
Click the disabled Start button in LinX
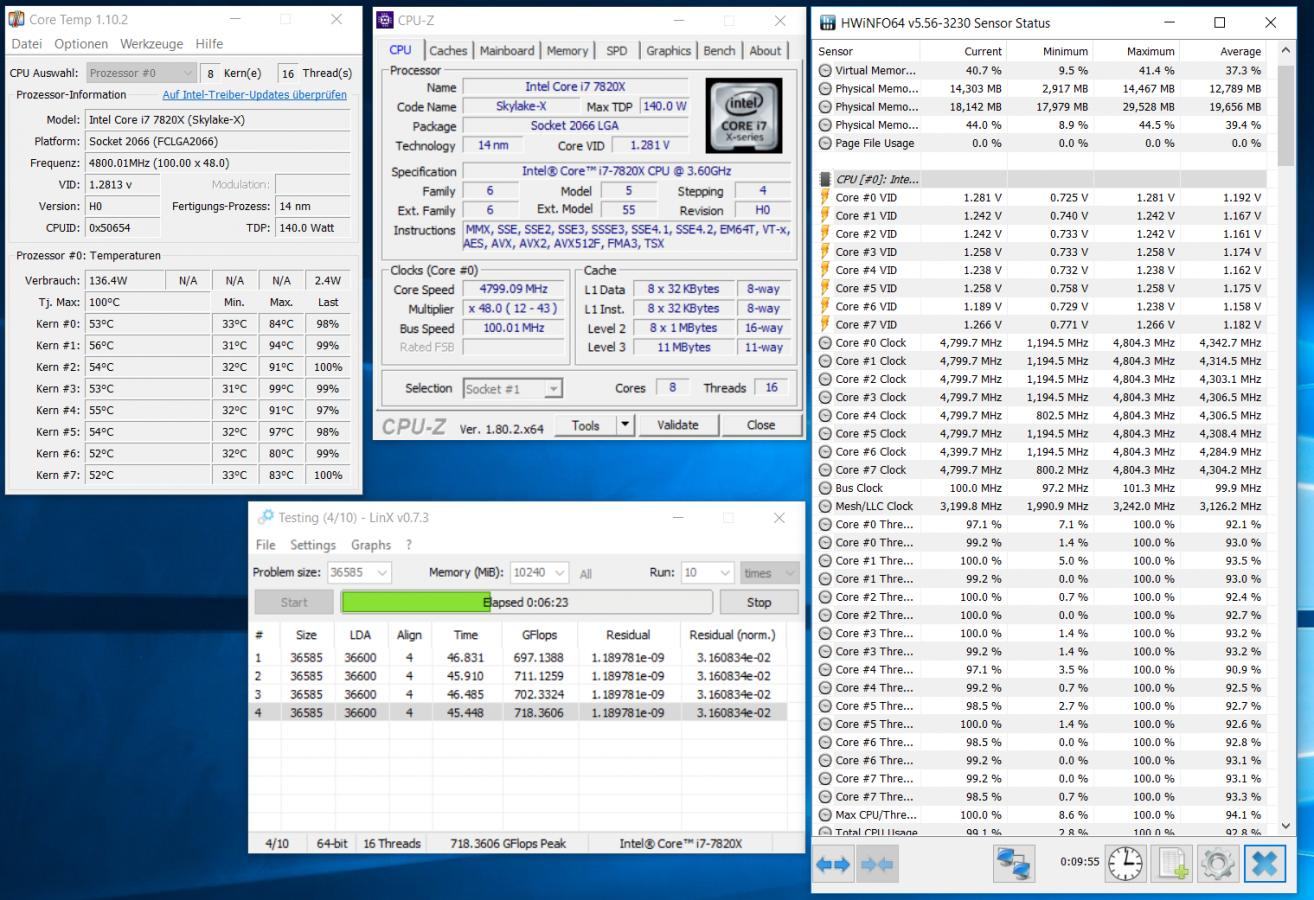tap(294, 602)
